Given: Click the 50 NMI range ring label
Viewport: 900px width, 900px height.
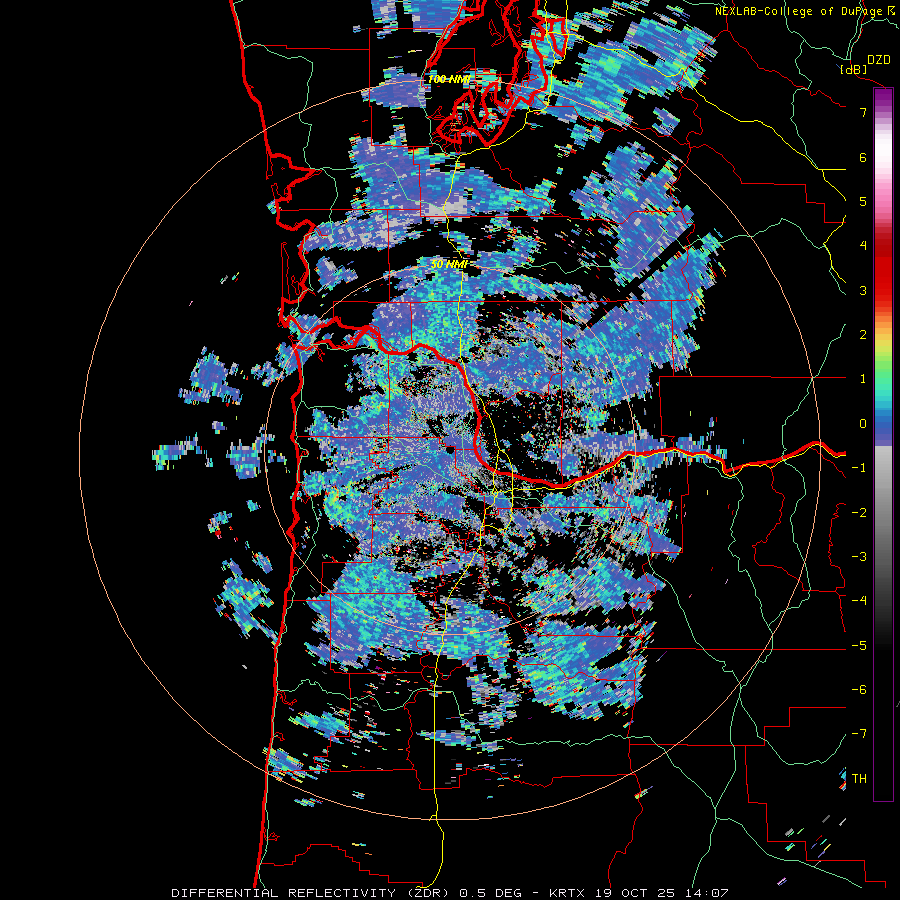Looking at the screenshot, I should [449, 264].
